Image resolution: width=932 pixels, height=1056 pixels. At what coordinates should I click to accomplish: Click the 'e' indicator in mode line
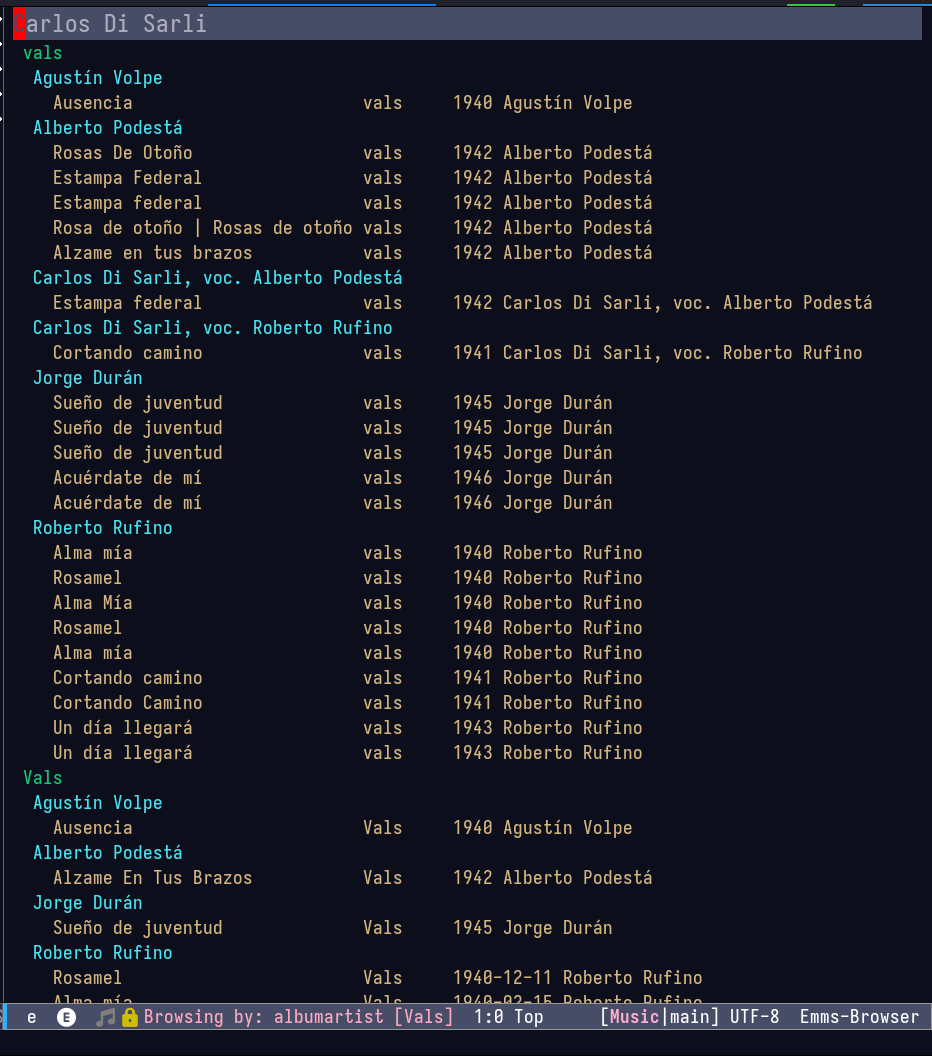pos(32,1017)
